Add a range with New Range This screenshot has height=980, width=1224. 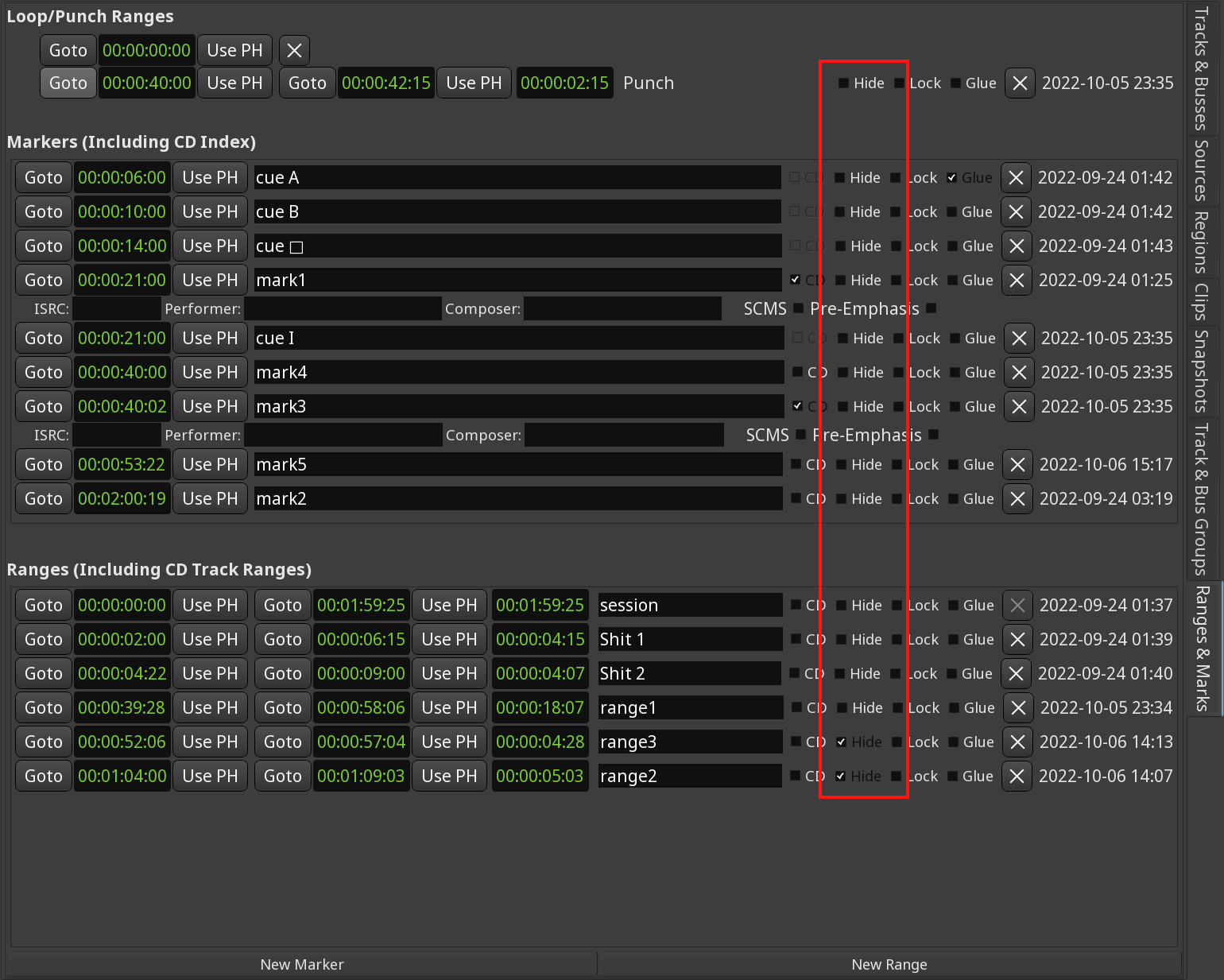tap(889, 964)
